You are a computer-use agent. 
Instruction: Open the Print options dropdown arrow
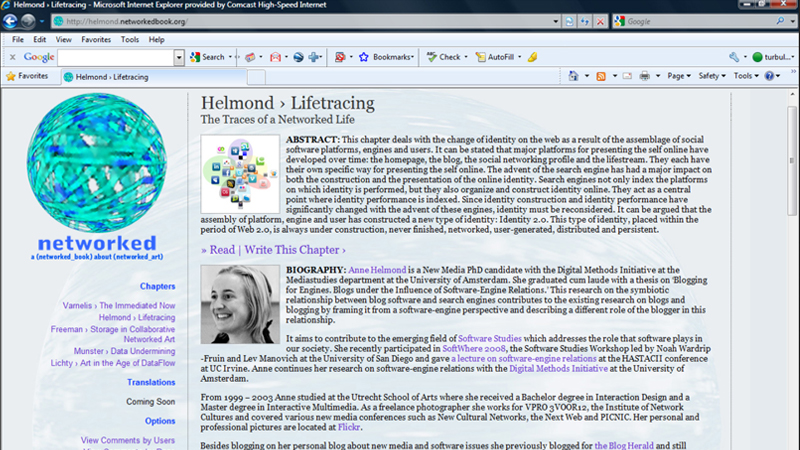(658, 76)
